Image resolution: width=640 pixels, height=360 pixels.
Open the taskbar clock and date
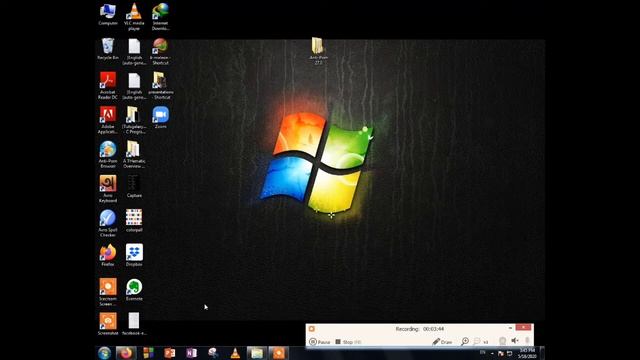[x=527, y=353]
